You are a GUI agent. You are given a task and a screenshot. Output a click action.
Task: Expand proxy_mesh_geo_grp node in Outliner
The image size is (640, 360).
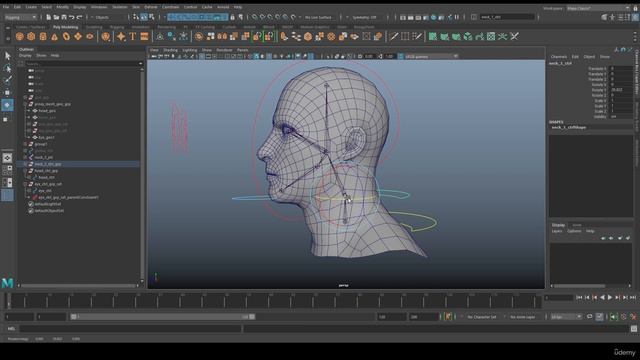click(x=25, y=104)
